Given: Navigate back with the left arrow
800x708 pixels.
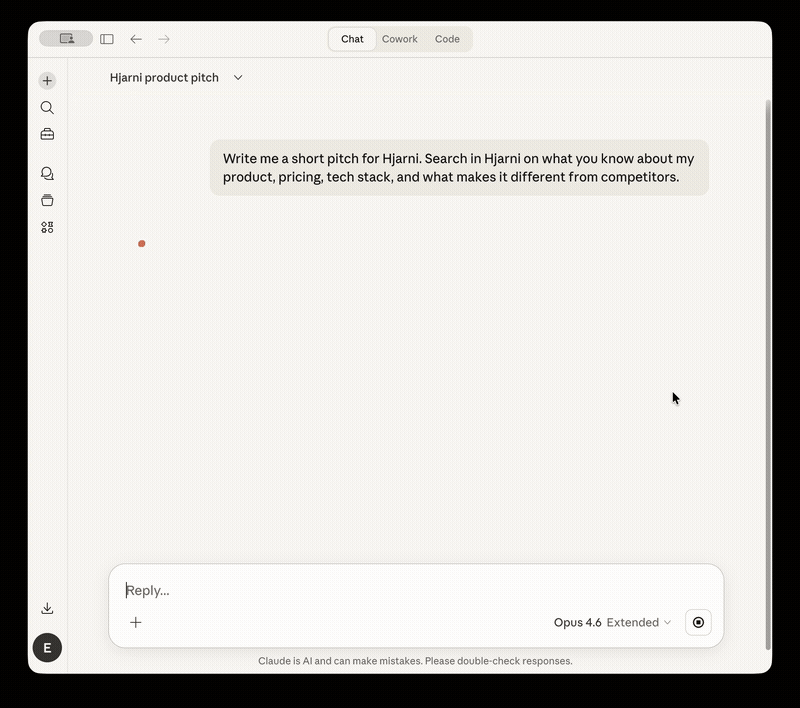Looking at the screenshot, I should (x=136, y=39).
